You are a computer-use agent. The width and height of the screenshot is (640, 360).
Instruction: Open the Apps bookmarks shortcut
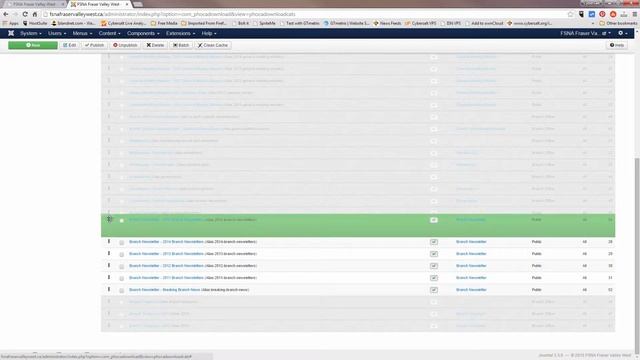[11, 23]
